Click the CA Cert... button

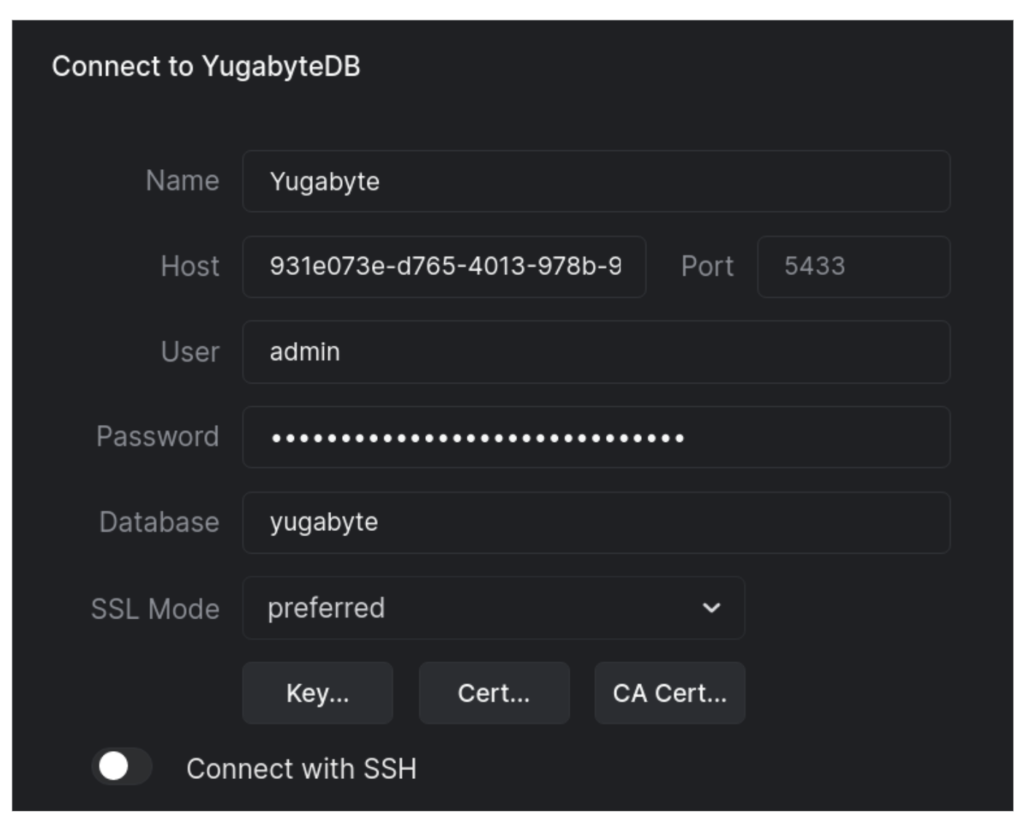(x=669, y=692)
